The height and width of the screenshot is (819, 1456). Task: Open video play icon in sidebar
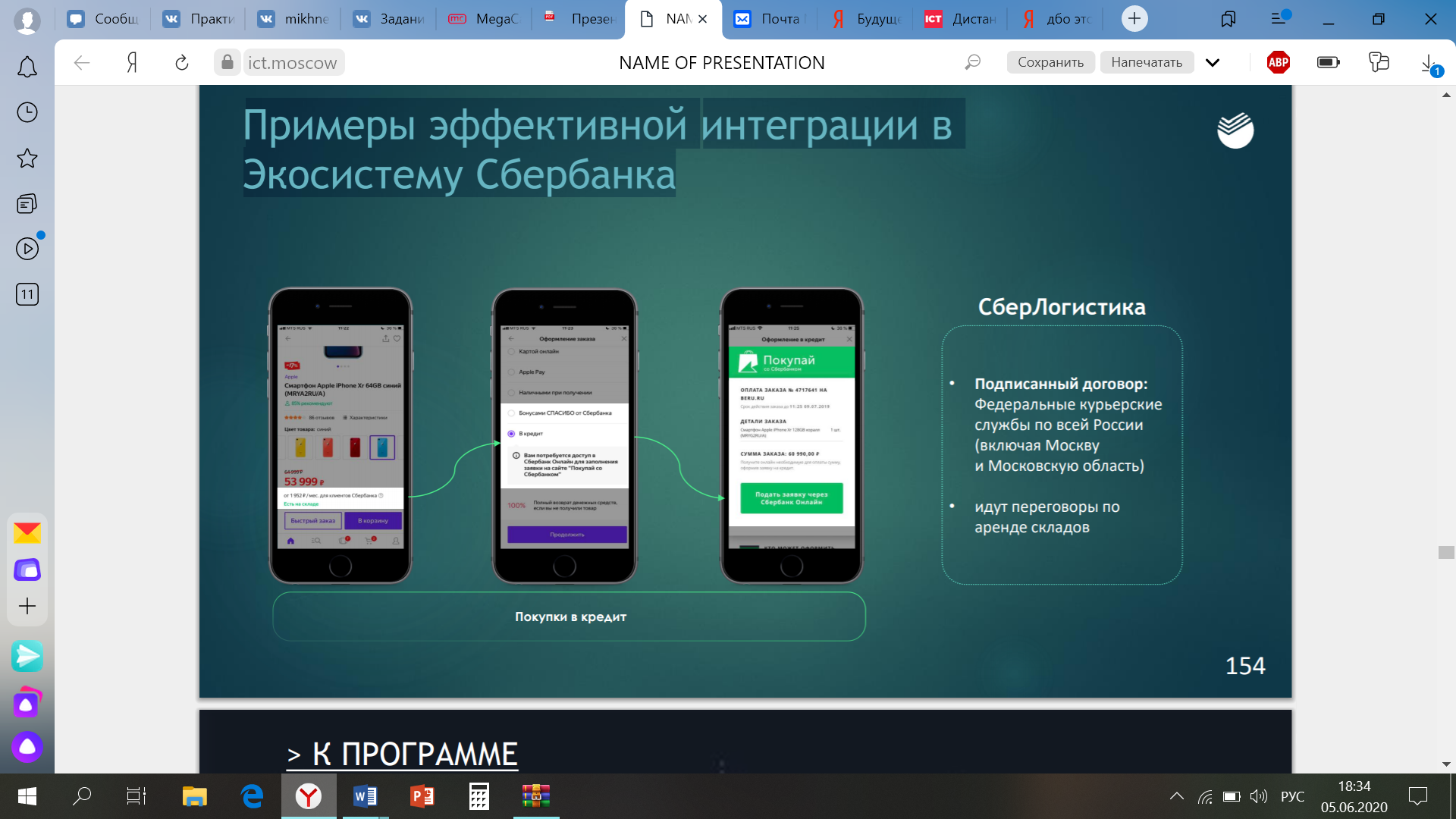[27, 249]
